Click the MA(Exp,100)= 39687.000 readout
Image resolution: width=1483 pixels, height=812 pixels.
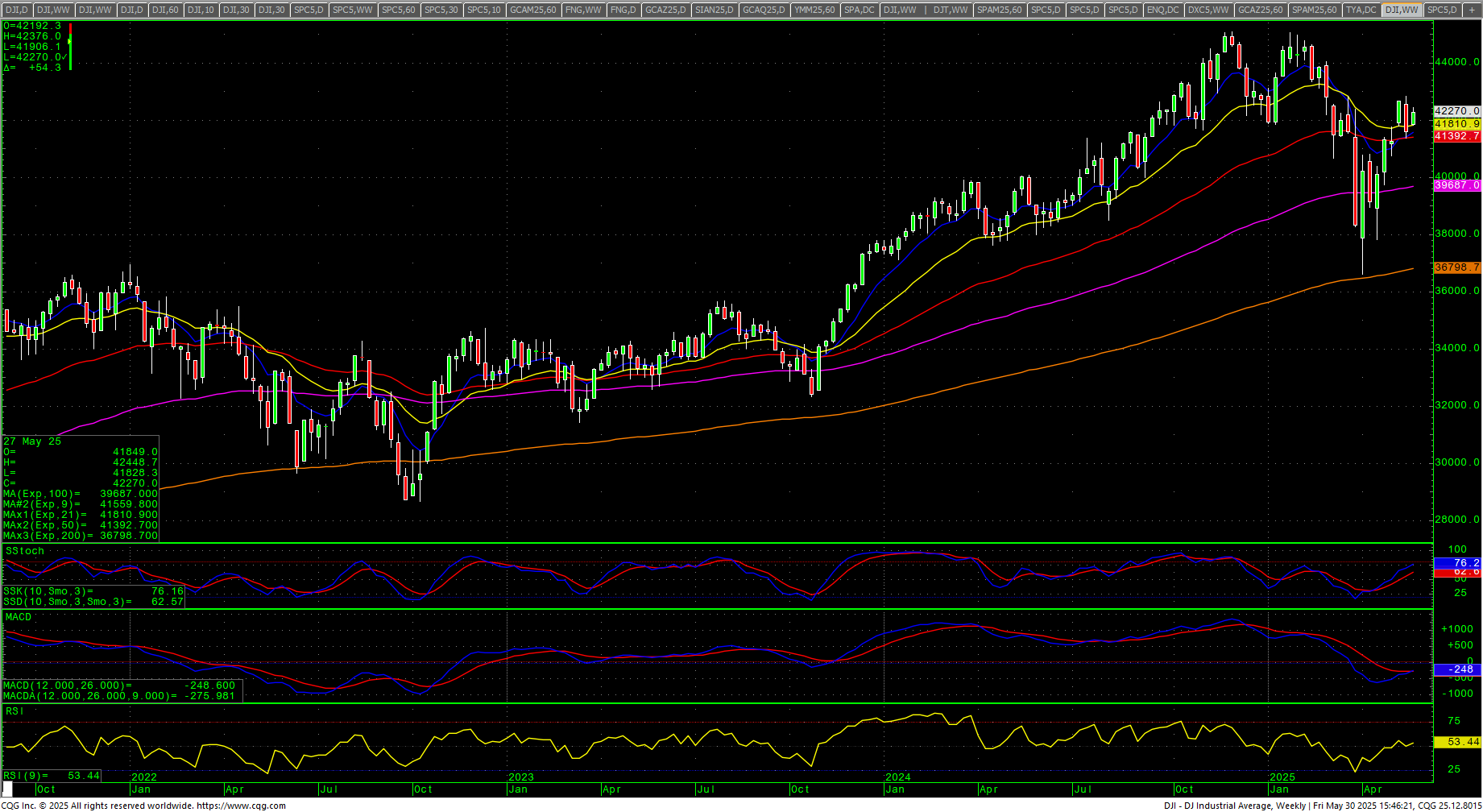[81, 494]
